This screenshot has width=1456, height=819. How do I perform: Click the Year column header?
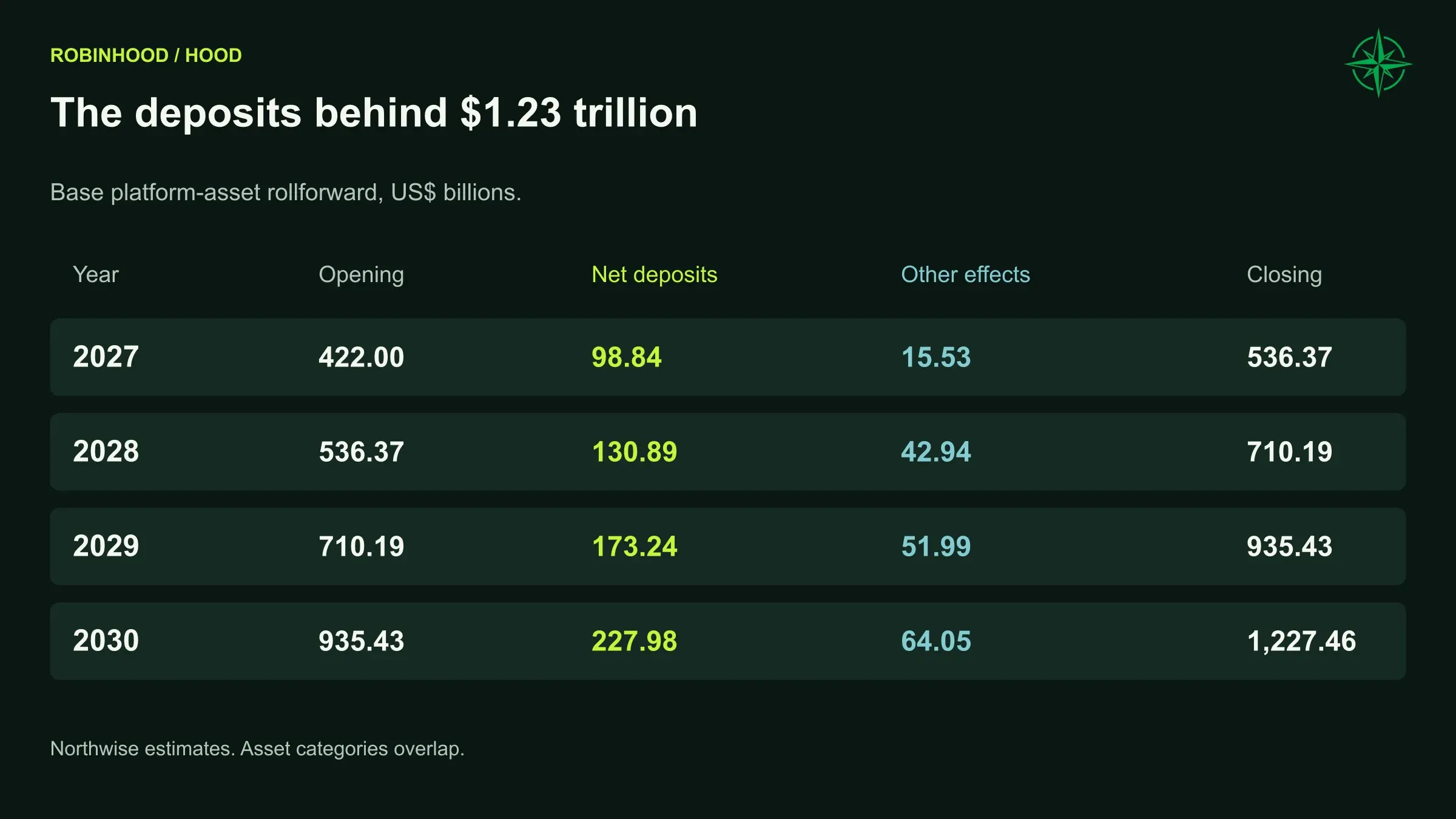point(95,275)
